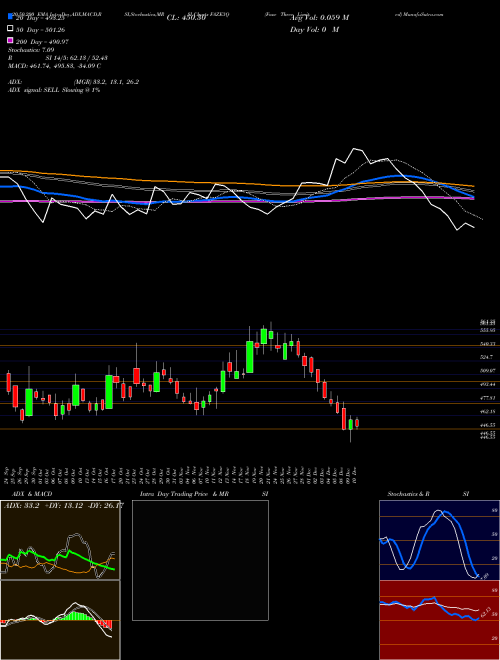Click the 524.7 price axis label

point(488,357)
